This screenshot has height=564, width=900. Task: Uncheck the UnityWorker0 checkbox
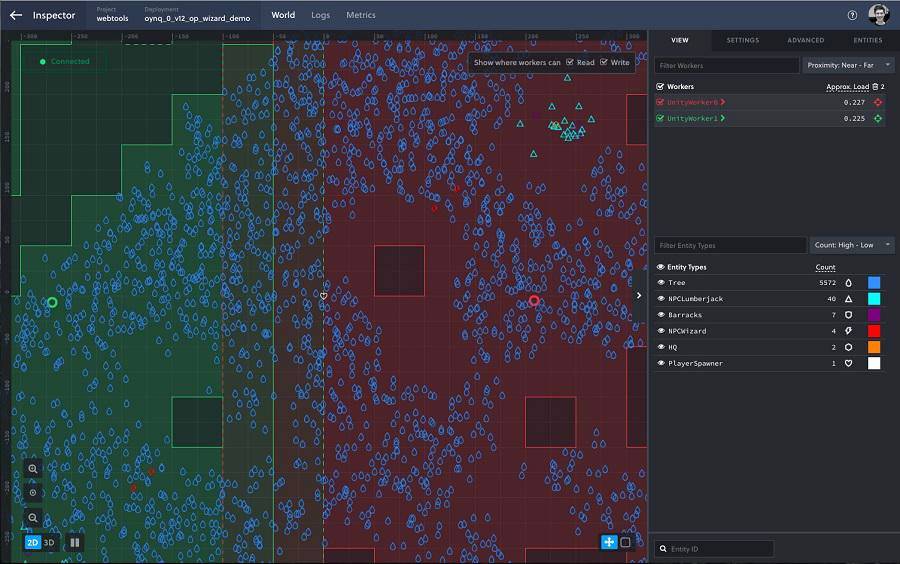[660, 102]
